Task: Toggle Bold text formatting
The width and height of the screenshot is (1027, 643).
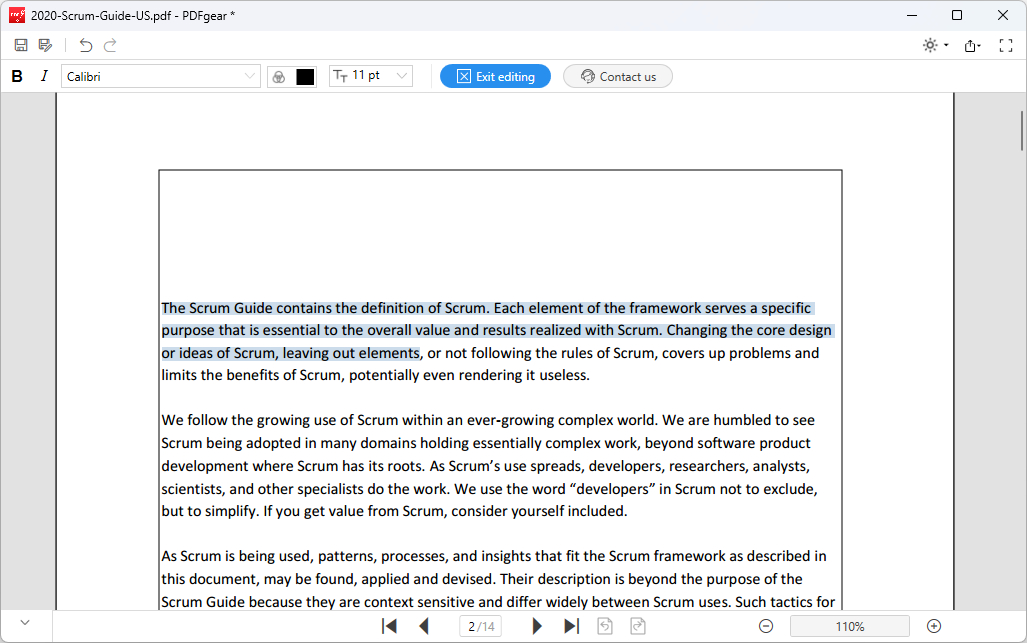Action: (17, 76)
